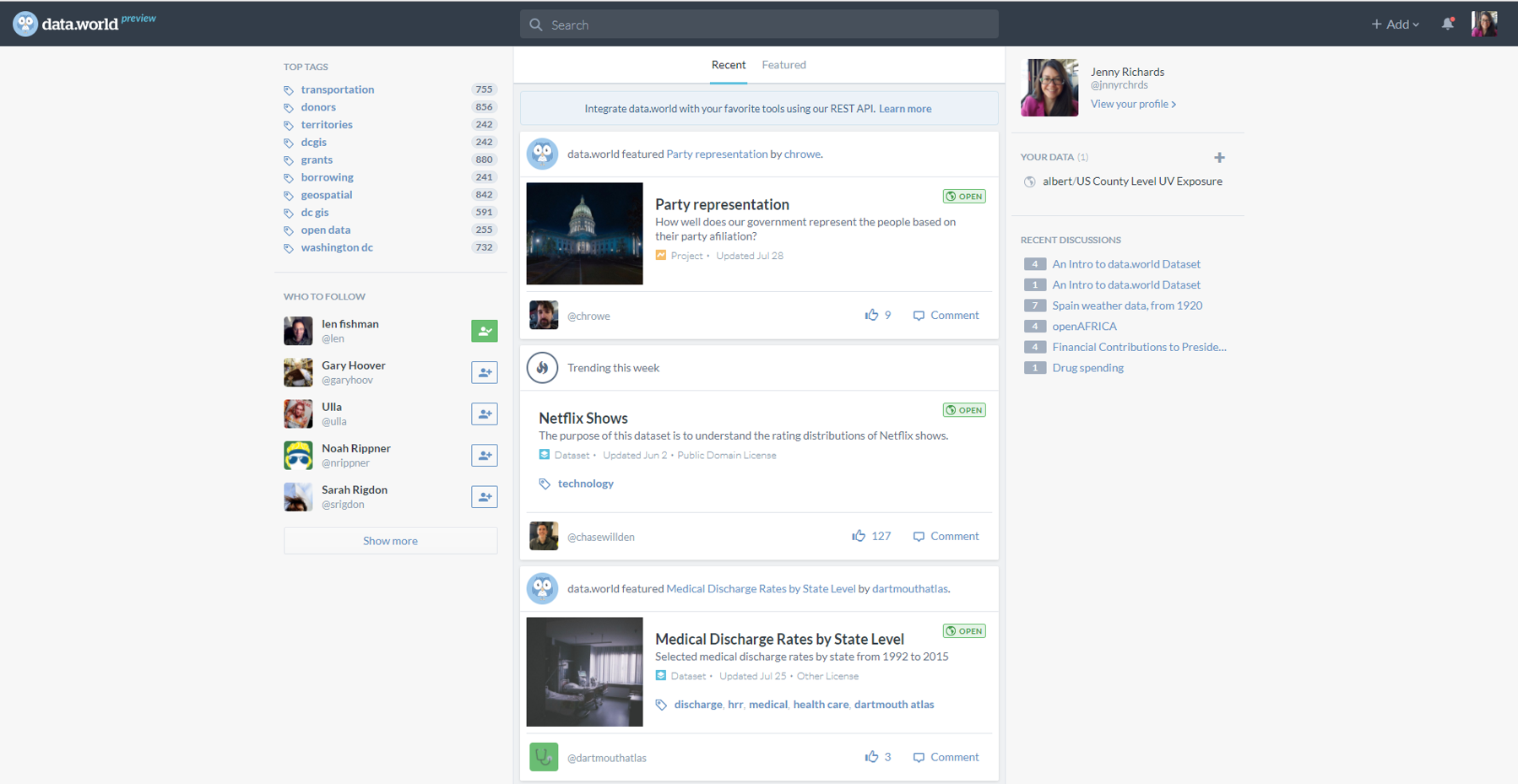Comment on Medical Discharge Rates dataset
The image size is (1518, 784).
coord(946,757)
